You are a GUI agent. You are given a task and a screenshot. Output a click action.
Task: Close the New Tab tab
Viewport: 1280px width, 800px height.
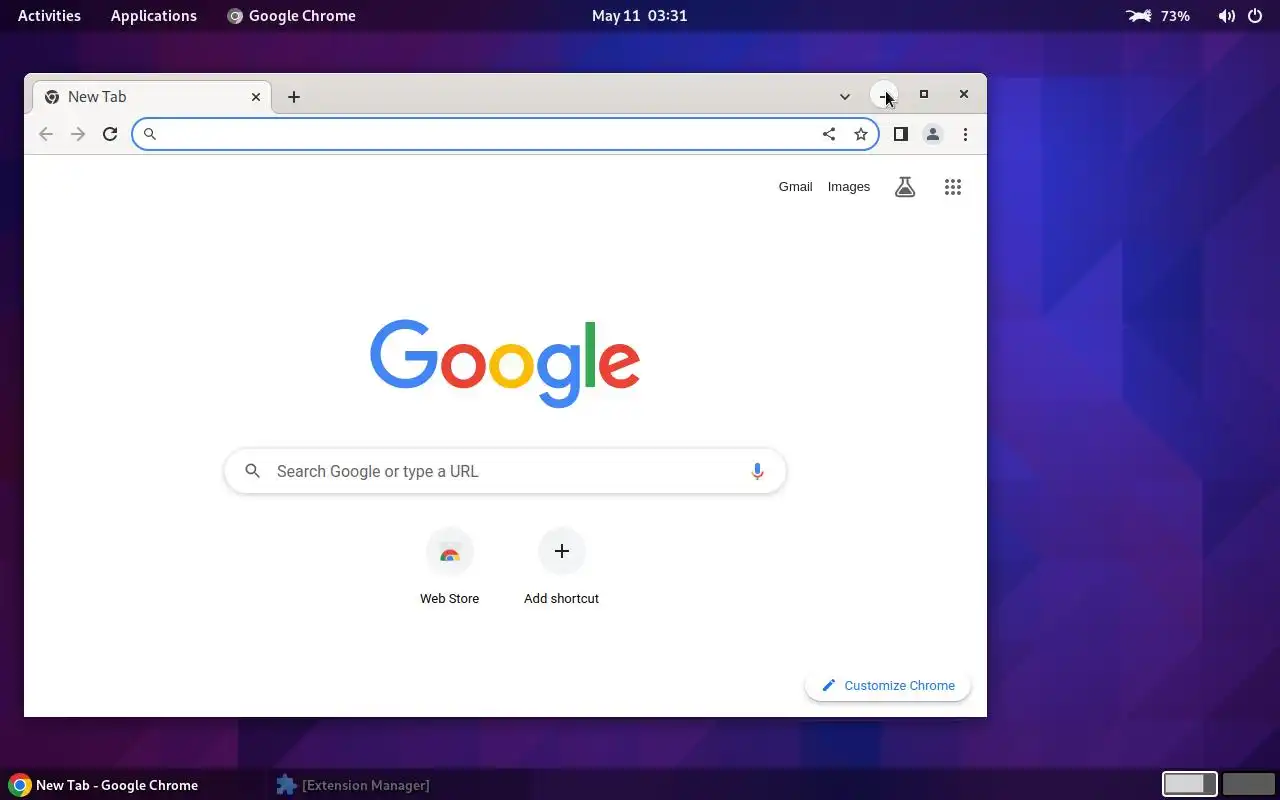[x=256, y=97]
